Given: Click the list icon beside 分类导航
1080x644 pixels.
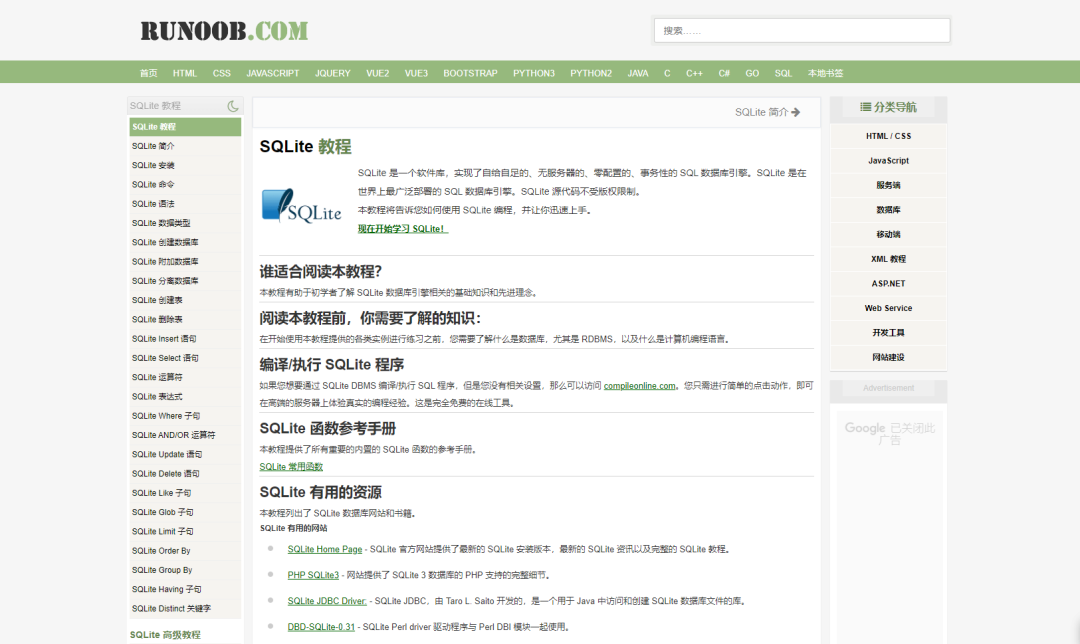Looking at the screenshot, I should pos(866,107).
